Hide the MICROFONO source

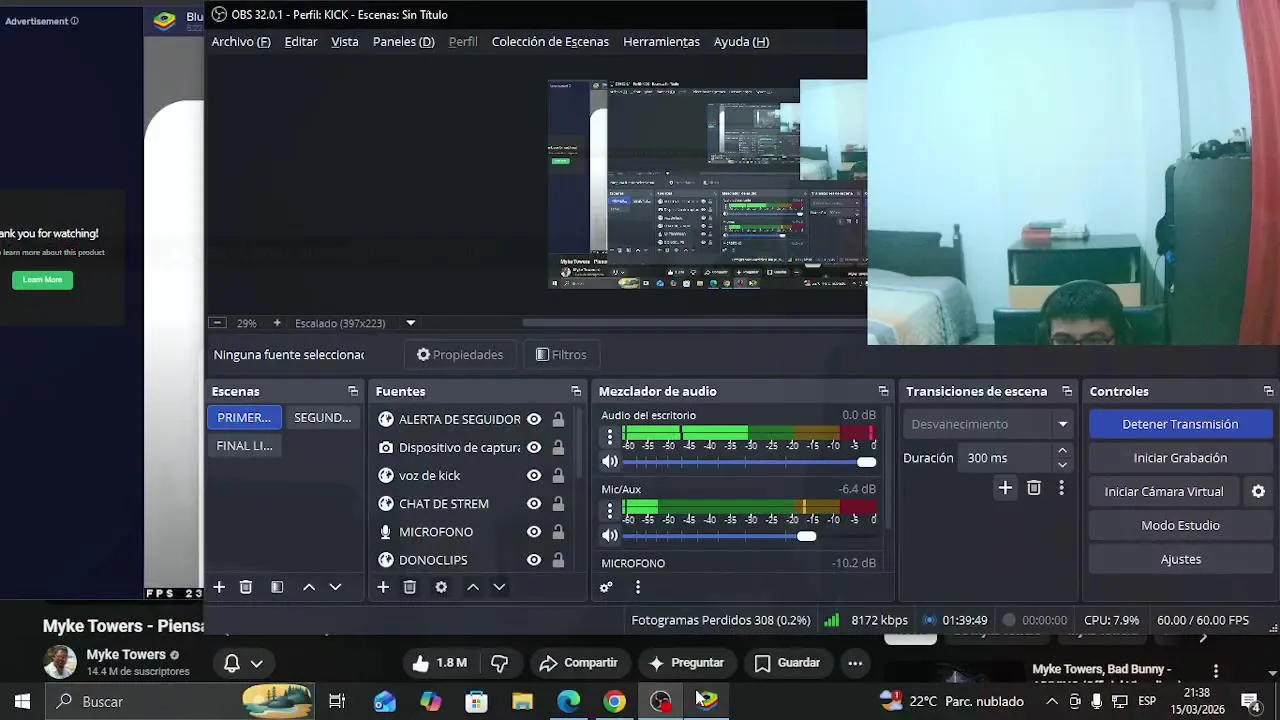(534, 531)
